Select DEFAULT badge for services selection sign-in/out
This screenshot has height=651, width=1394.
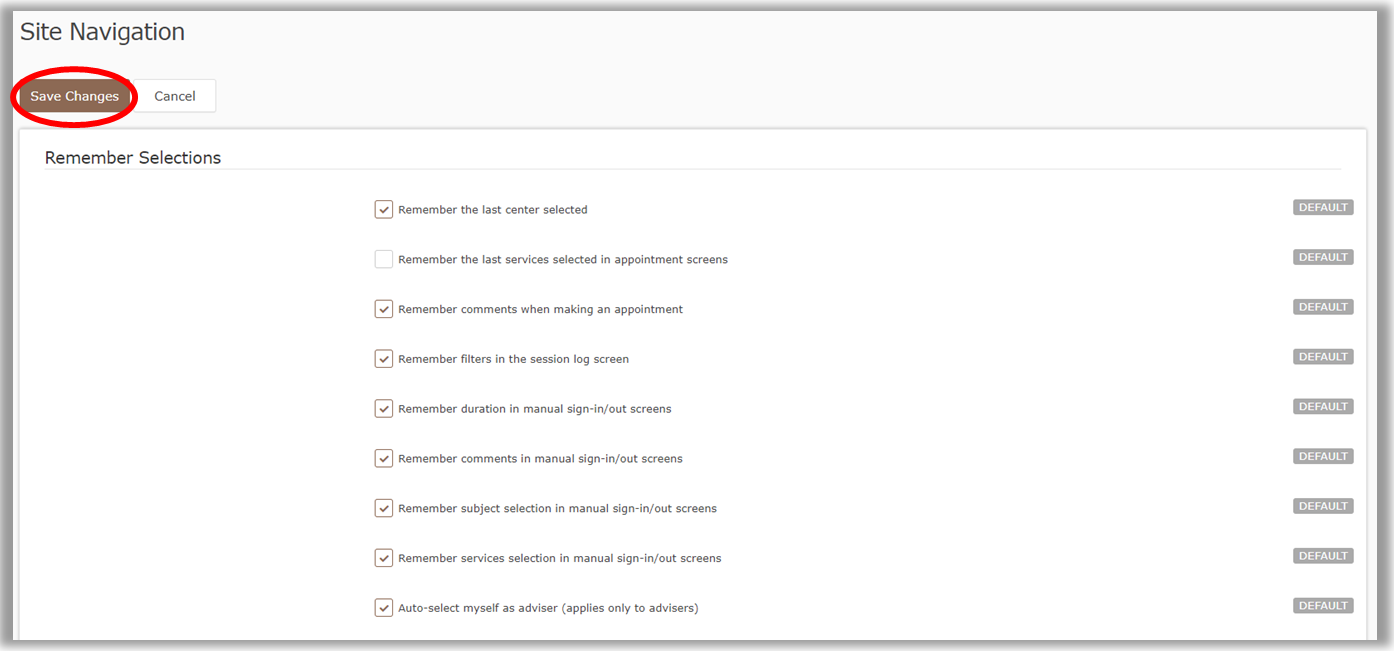pos(1323,556)
